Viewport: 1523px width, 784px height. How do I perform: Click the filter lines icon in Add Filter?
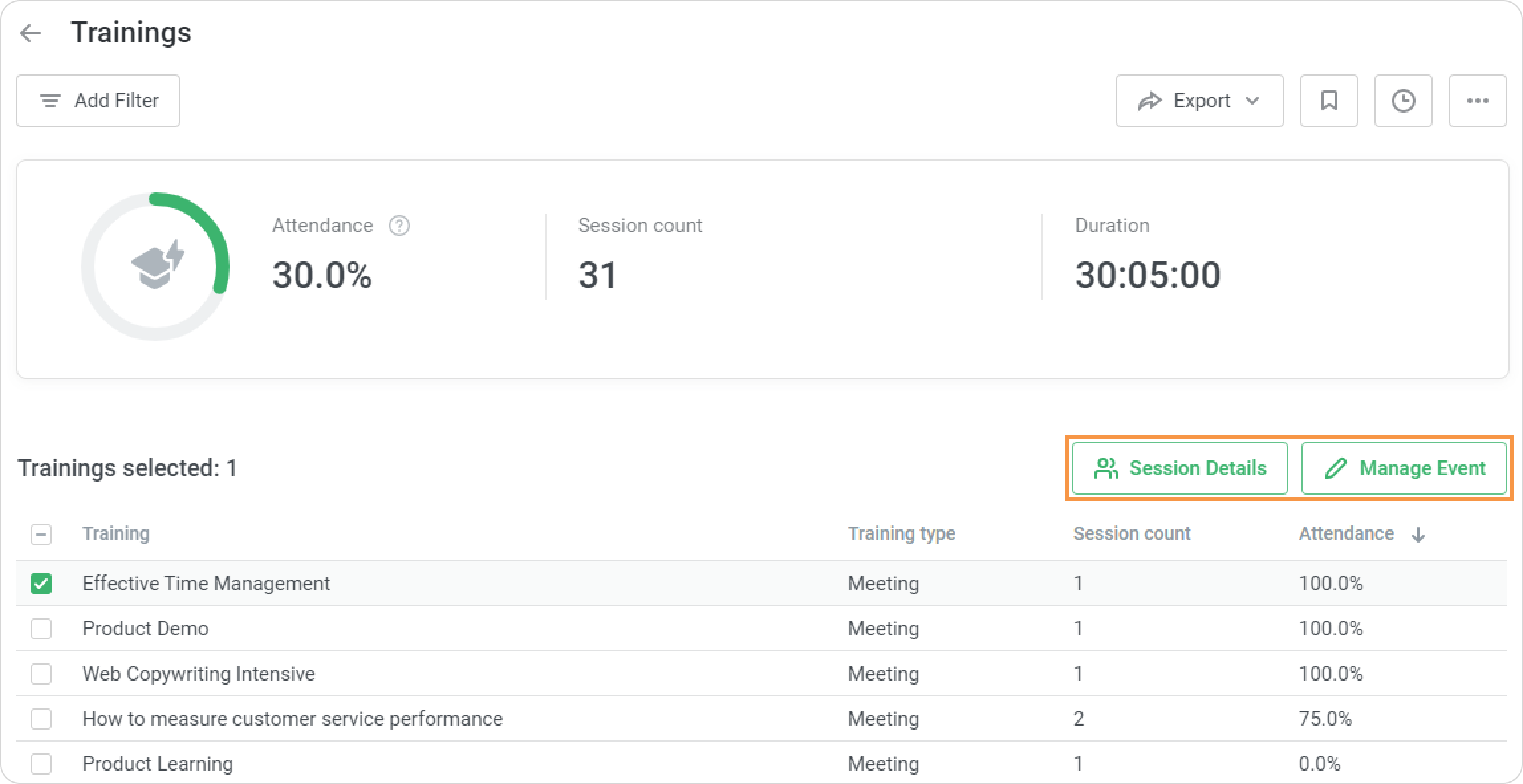(x=50, y=101)
